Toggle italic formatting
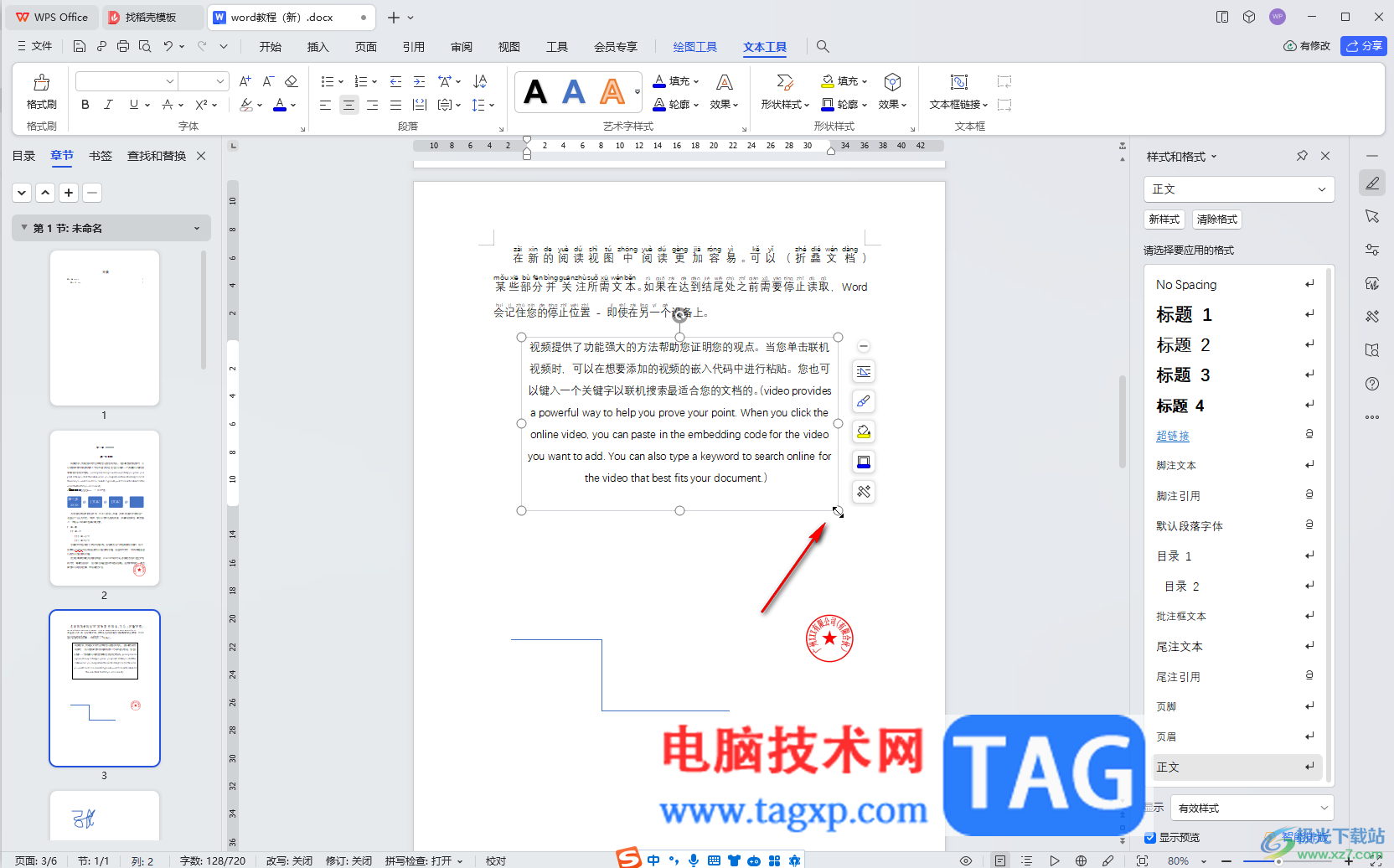The image size is (1394, 868). [x=108, y=105]
